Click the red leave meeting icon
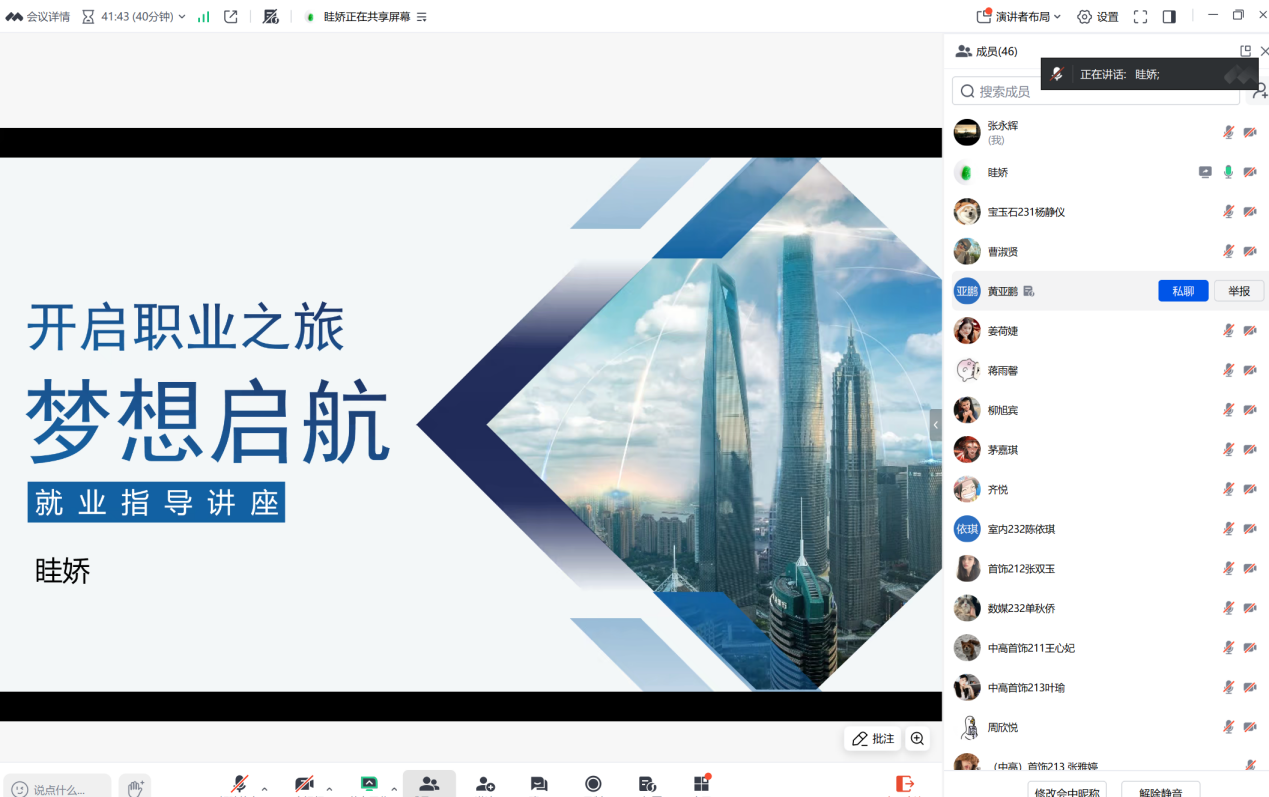Image resolution: width=1269 pixels, height=797 pixels. [x=904, y=785]
